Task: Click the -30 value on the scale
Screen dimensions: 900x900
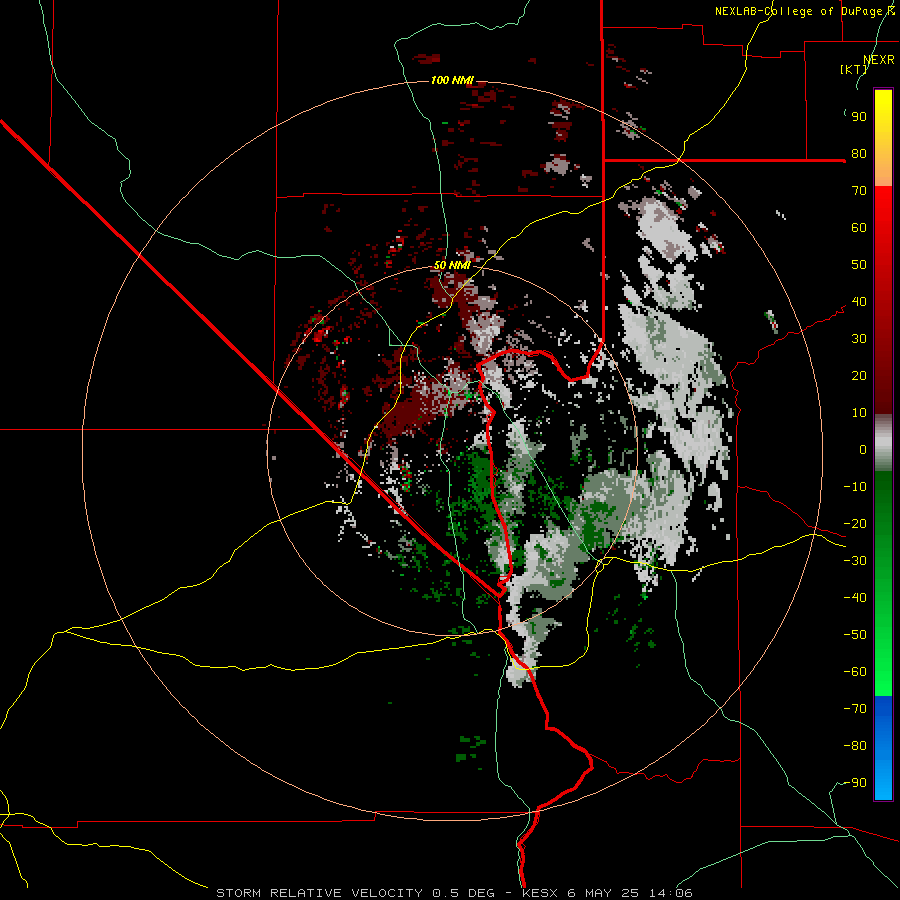Action: tap(855, 561)
